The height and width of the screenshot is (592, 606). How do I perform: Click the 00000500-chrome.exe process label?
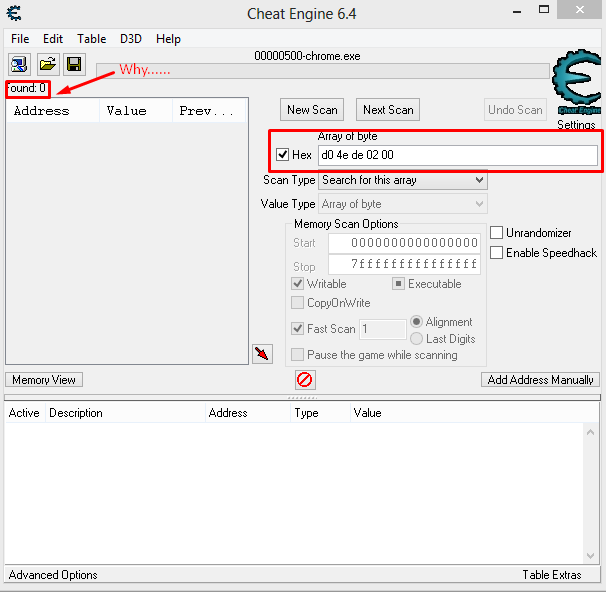coord(307,56)
